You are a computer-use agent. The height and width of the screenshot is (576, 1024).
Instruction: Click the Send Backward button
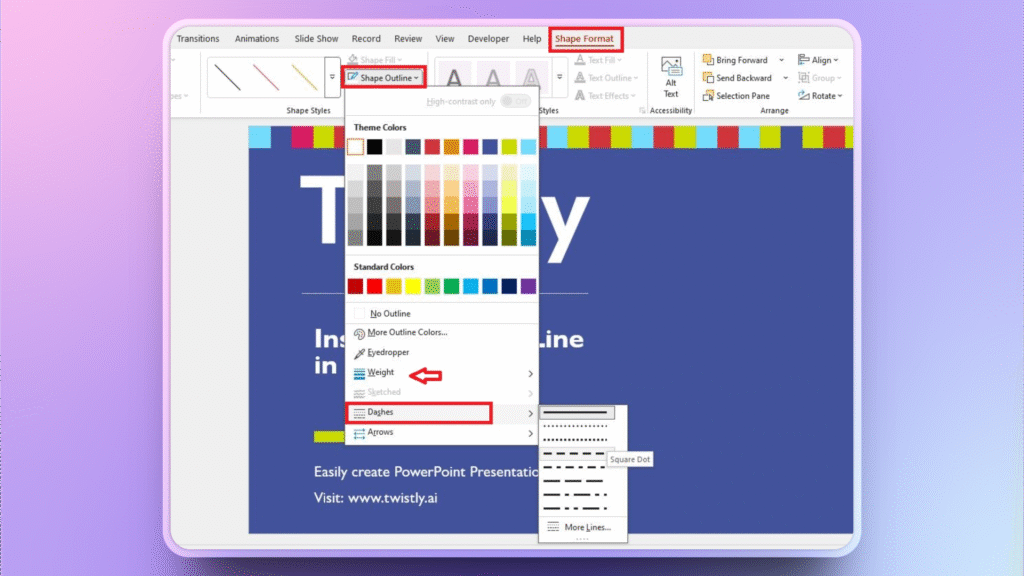click(742, 78)
